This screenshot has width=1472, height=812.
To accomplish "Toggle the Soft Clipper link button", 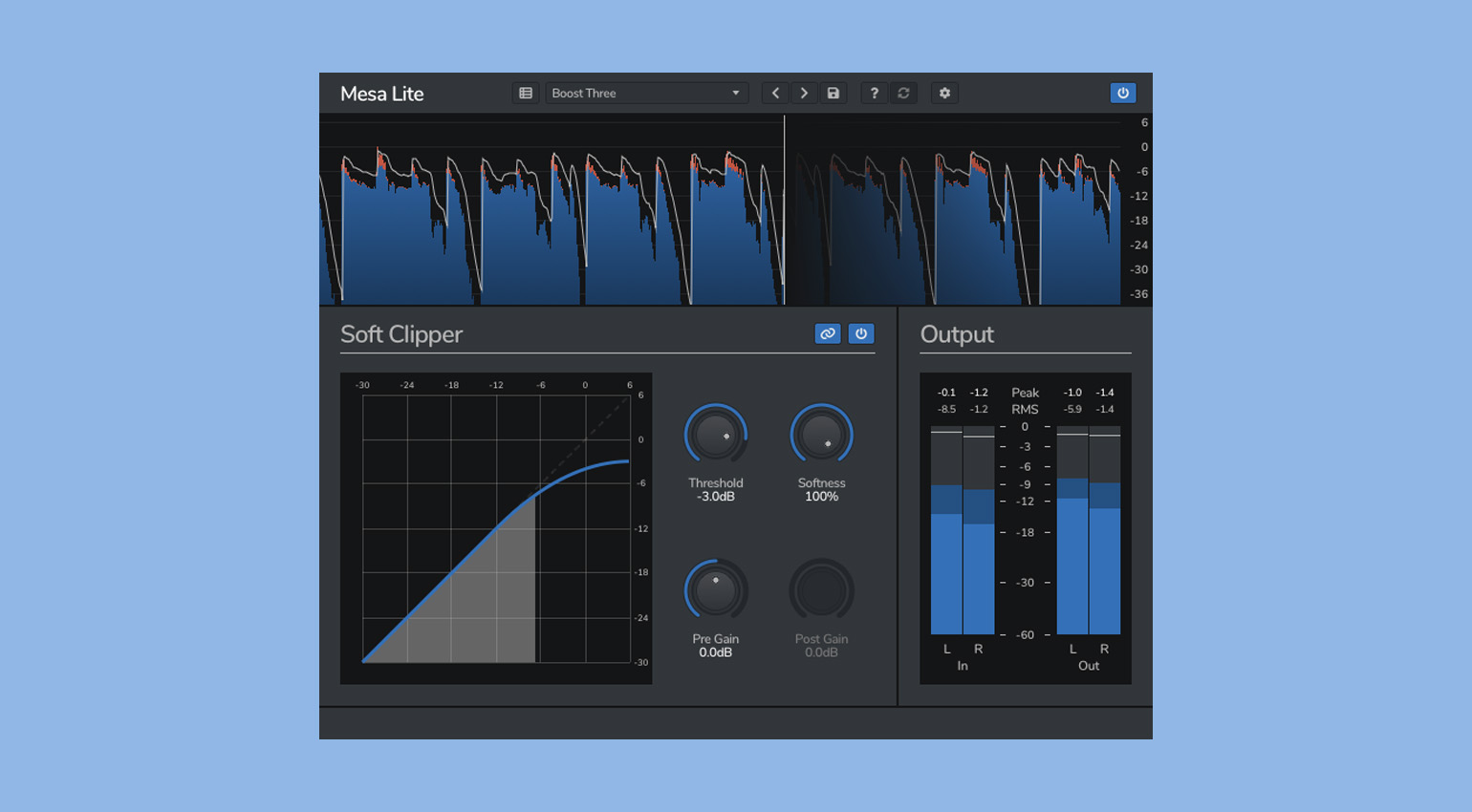I will [x=828, y=334].
